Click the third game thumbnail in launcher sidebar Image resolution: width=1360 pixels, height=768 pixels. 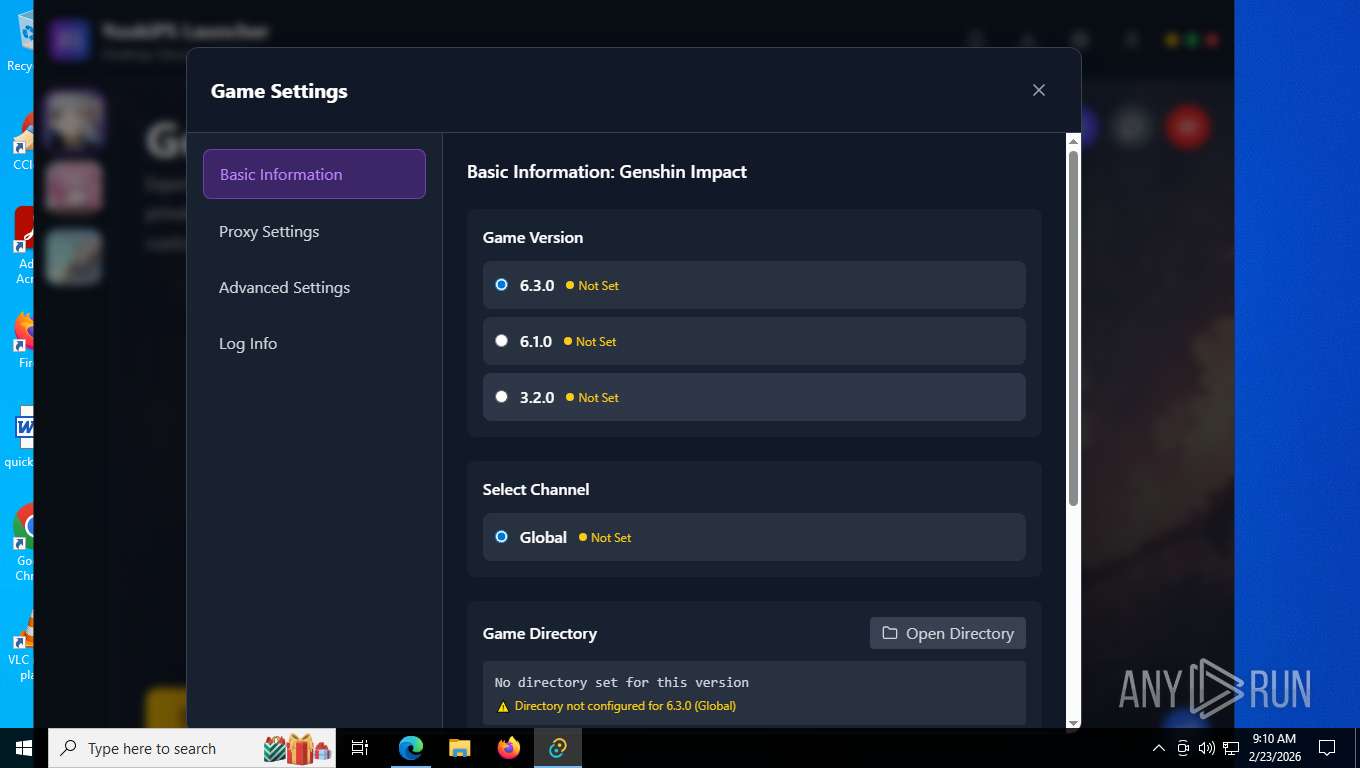pyautogui.click(x=74, y=256)
